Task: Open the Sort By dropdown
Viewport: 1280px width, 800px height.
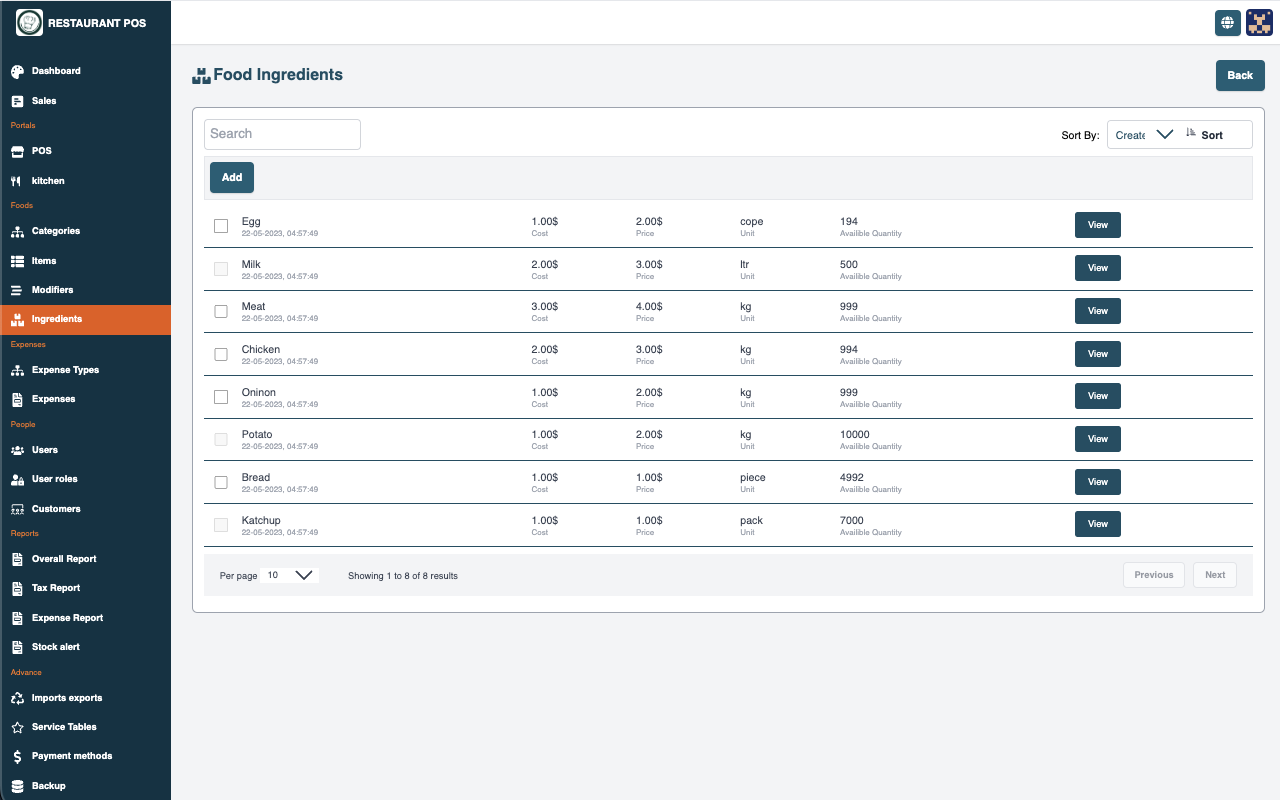Action: pyautogui.click(x=1144, y=134)
